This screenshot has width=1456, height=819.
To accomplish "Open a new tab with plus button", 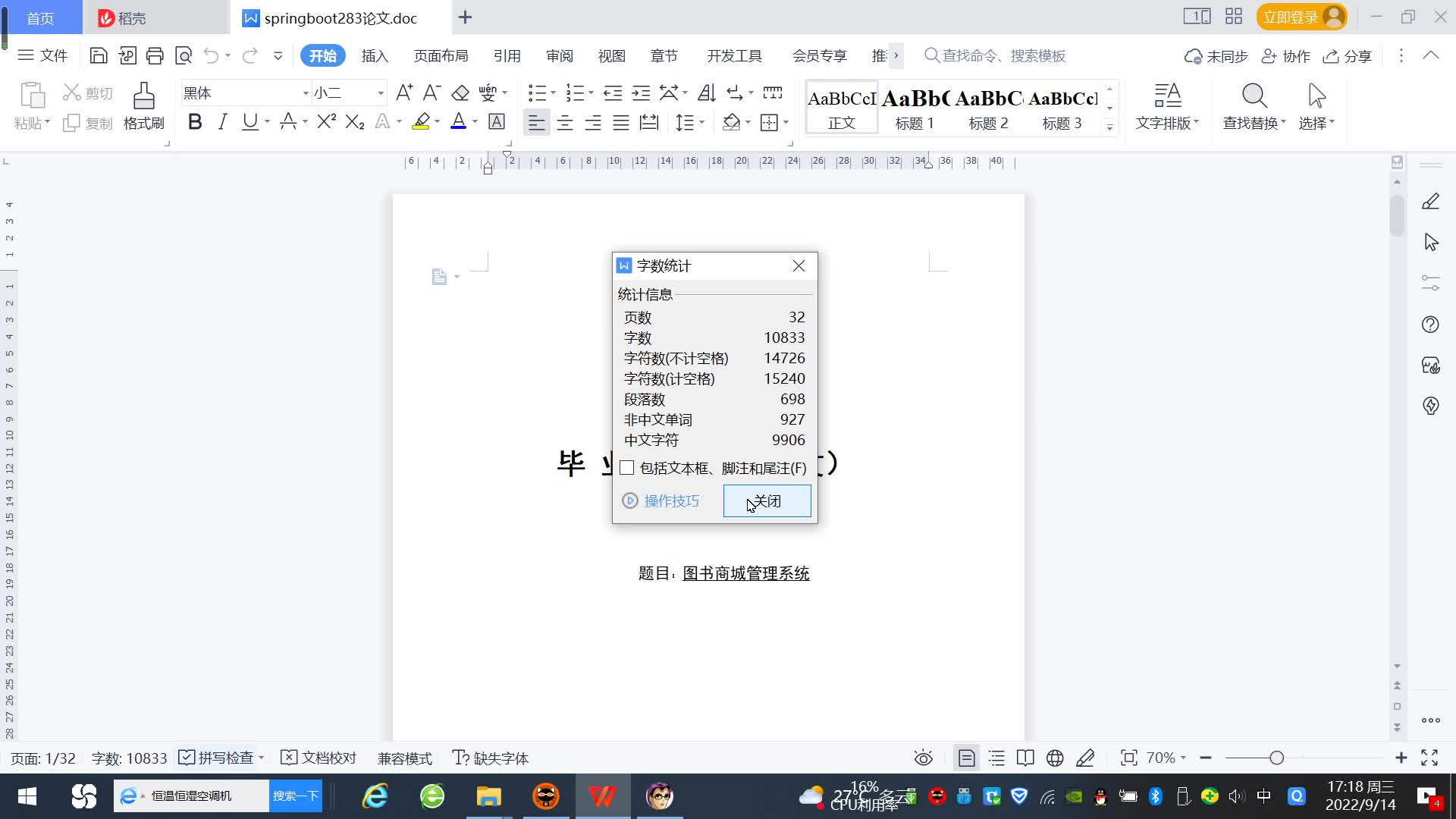I will pos(466,17).
